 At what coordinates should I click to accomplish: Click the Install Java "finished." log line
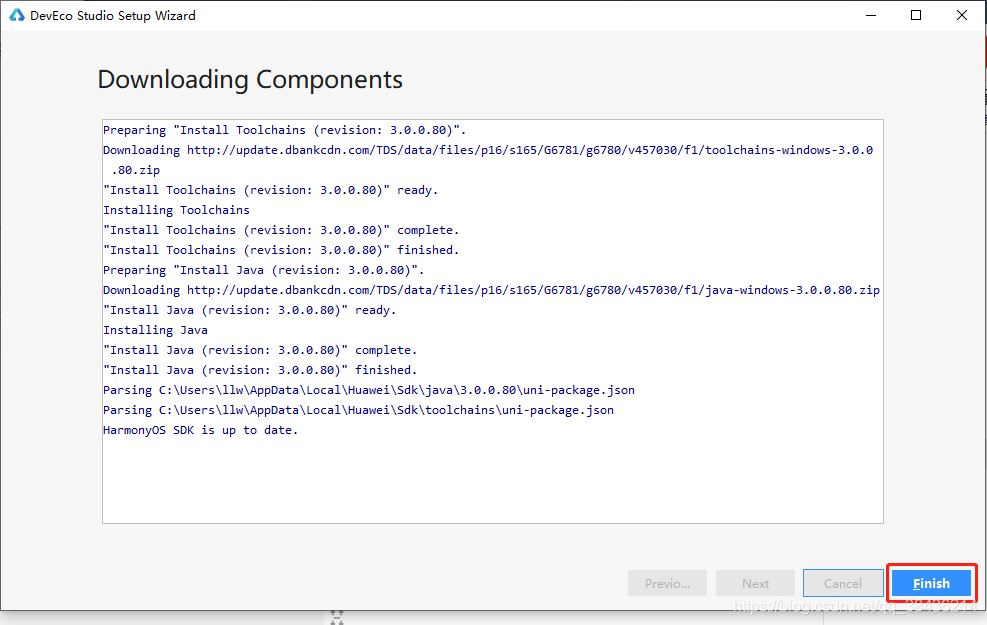(x=260, y=370)
